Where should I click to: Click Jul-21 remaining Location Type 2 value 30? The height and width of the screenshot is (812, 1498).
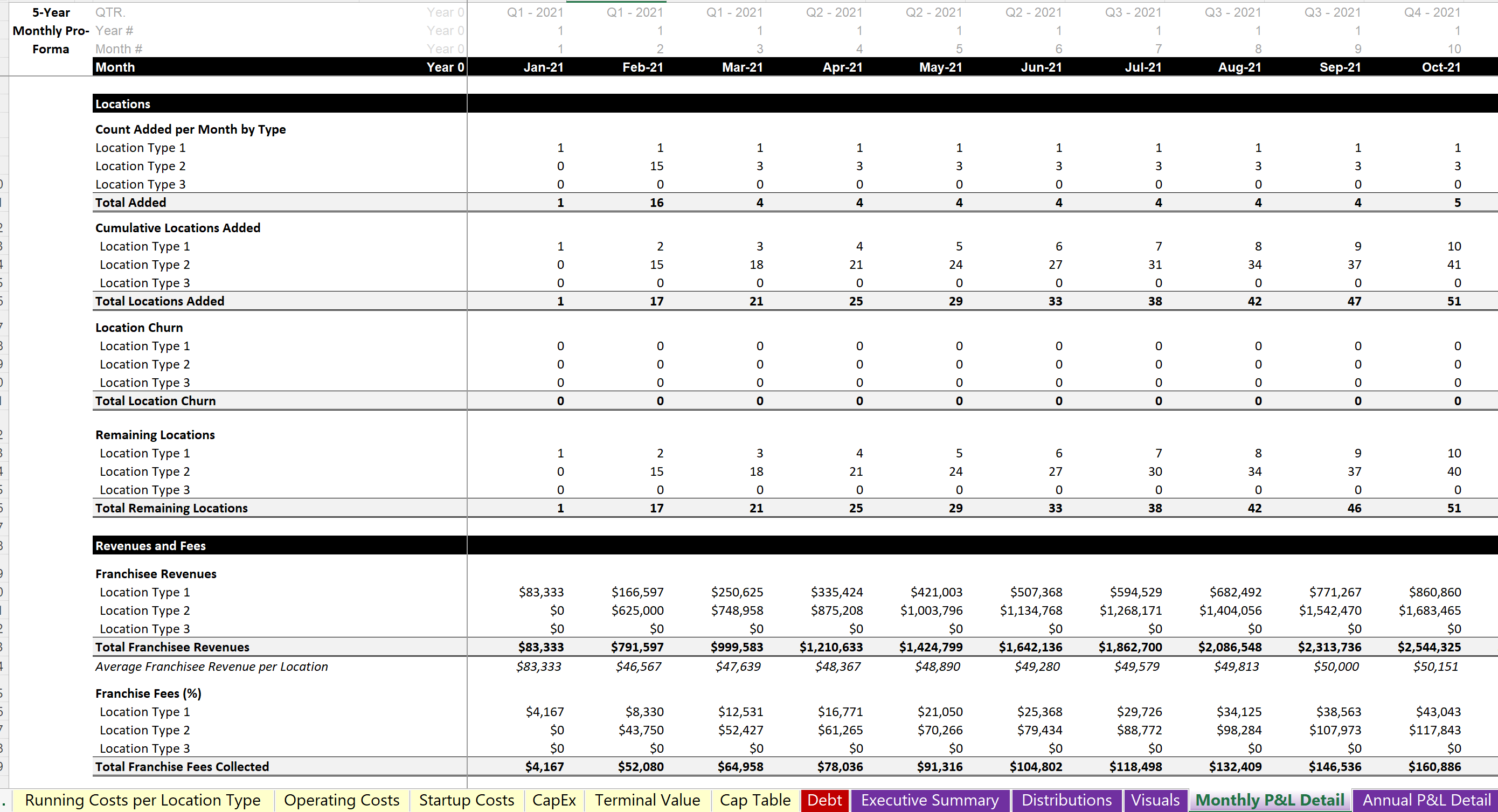[1155, 471]
